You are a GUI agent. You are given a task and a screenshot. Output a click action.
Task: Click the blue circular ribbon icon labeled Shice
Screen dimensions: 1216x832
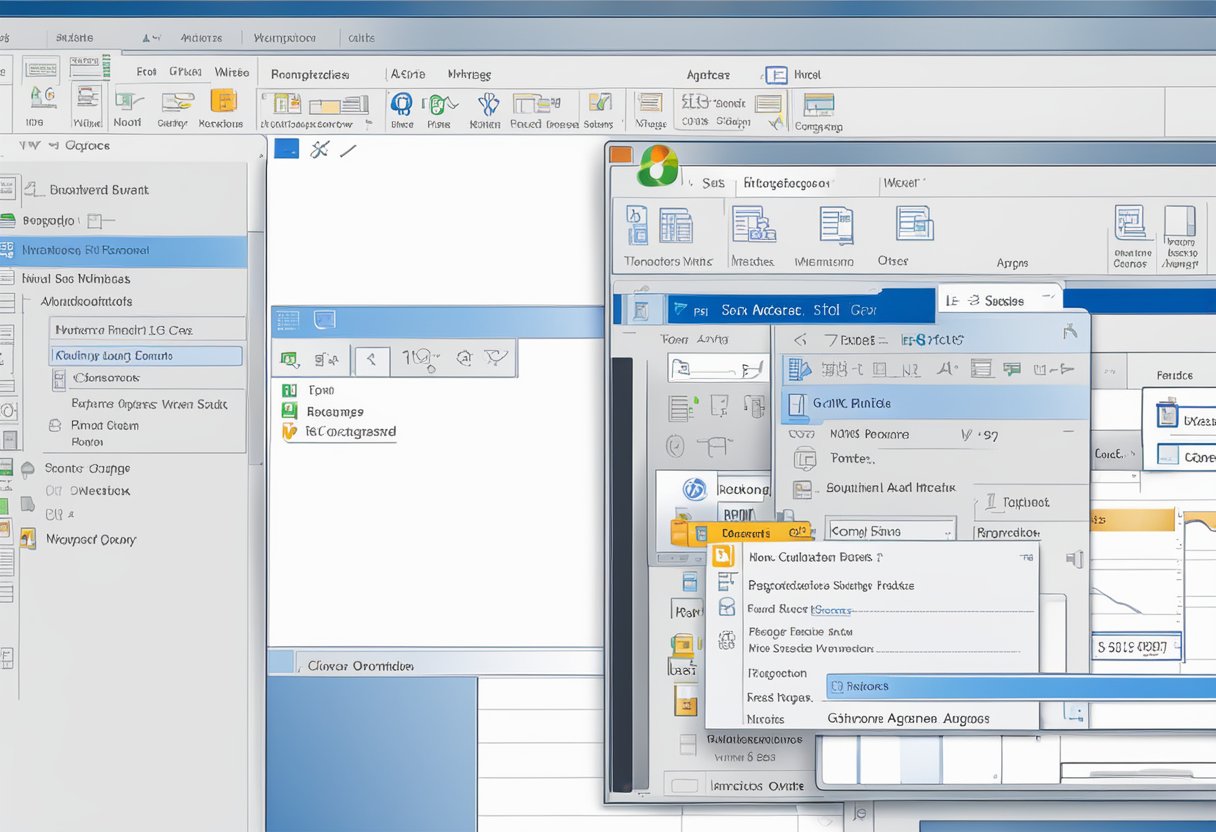[402, 105]
